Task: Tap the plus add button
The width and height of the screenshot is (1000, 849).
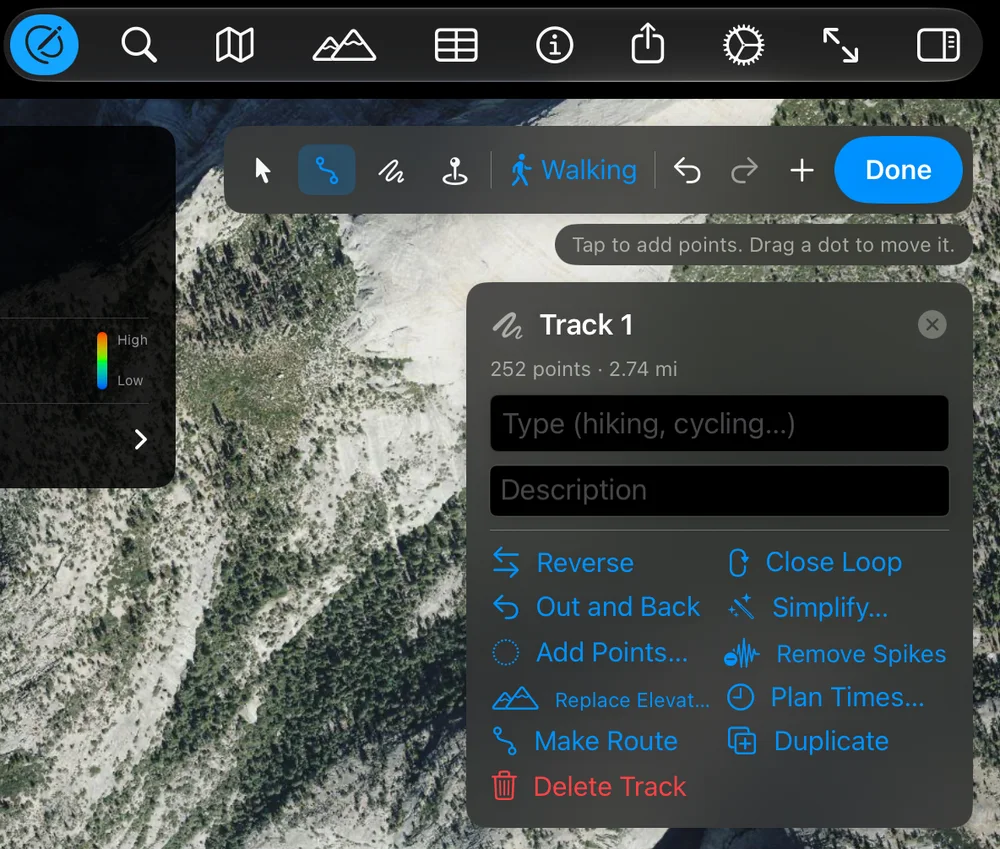Action: 802,170
